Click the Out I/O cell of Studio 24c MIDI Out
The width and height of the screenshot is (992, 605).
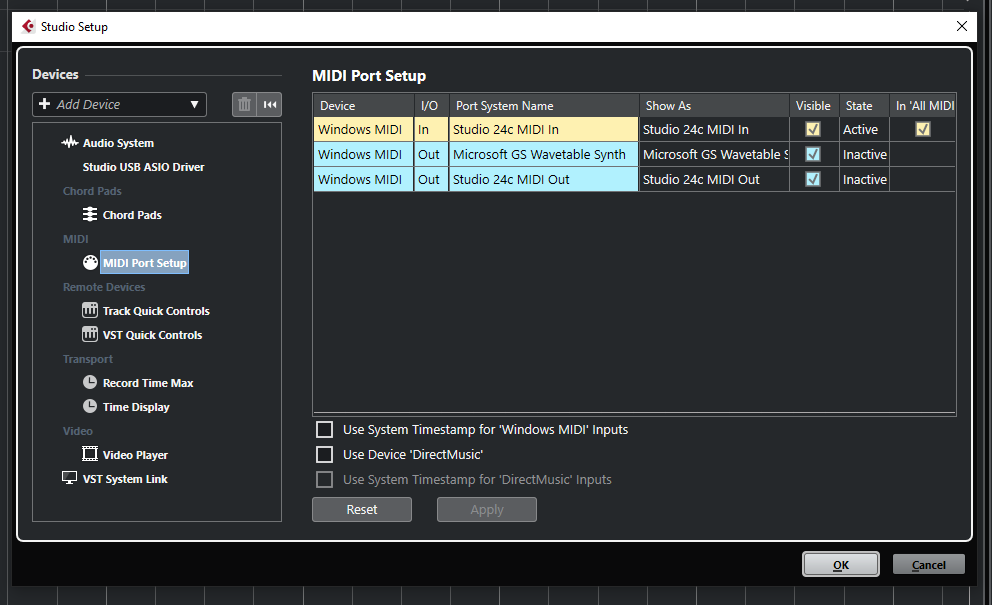pyautogui.click(x=431, y=179)
